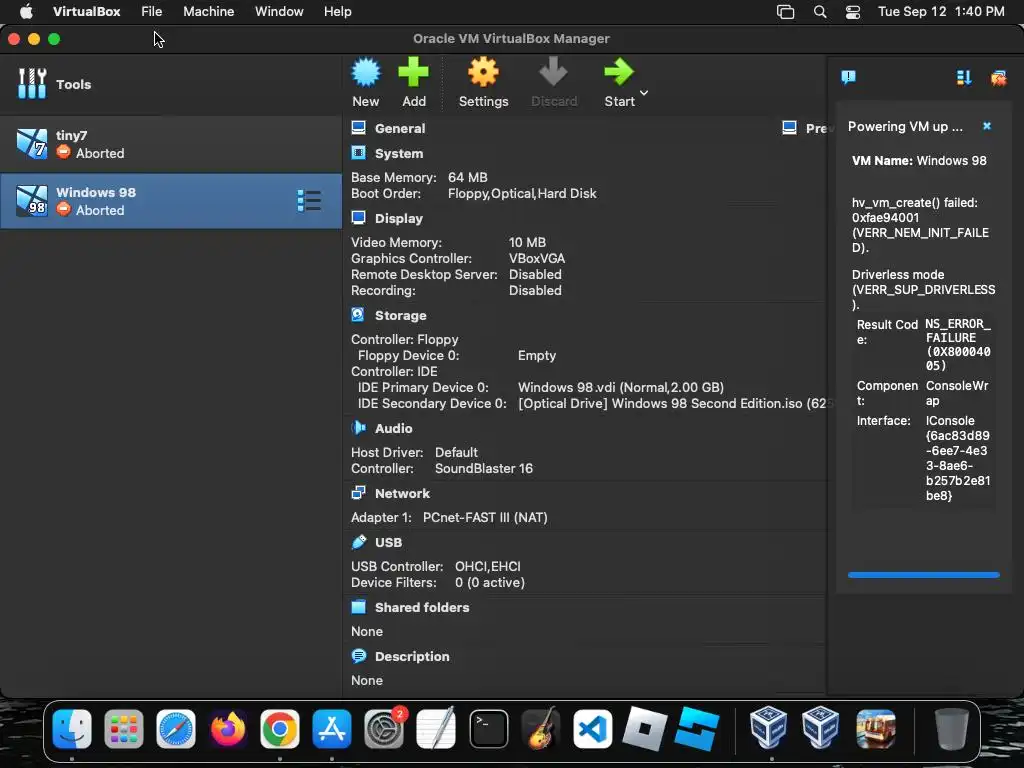Image resolution: width=1024 pixels, height=768 pixels.
Task: Open the VirtualBox application menu
Action: 87,12
